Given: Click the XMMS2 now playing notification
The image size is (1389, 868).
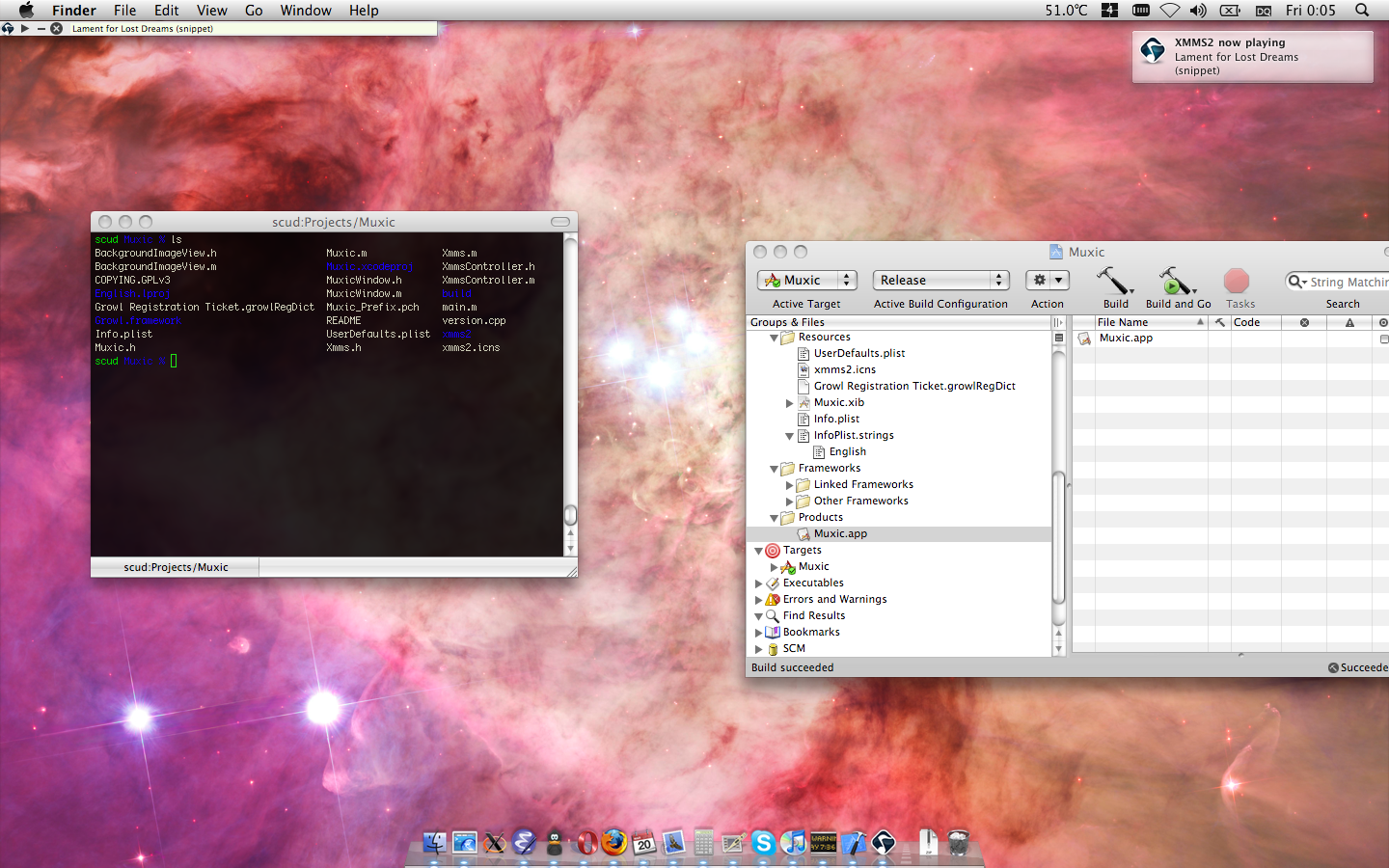Looking at the screenshot, I should 1252,57.
